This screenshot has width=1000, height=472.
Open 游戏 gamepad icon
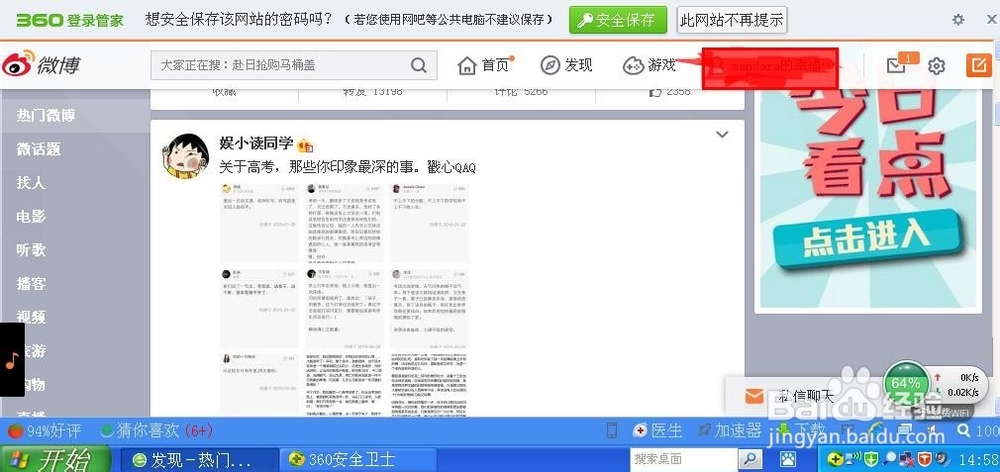click(633, 65)
